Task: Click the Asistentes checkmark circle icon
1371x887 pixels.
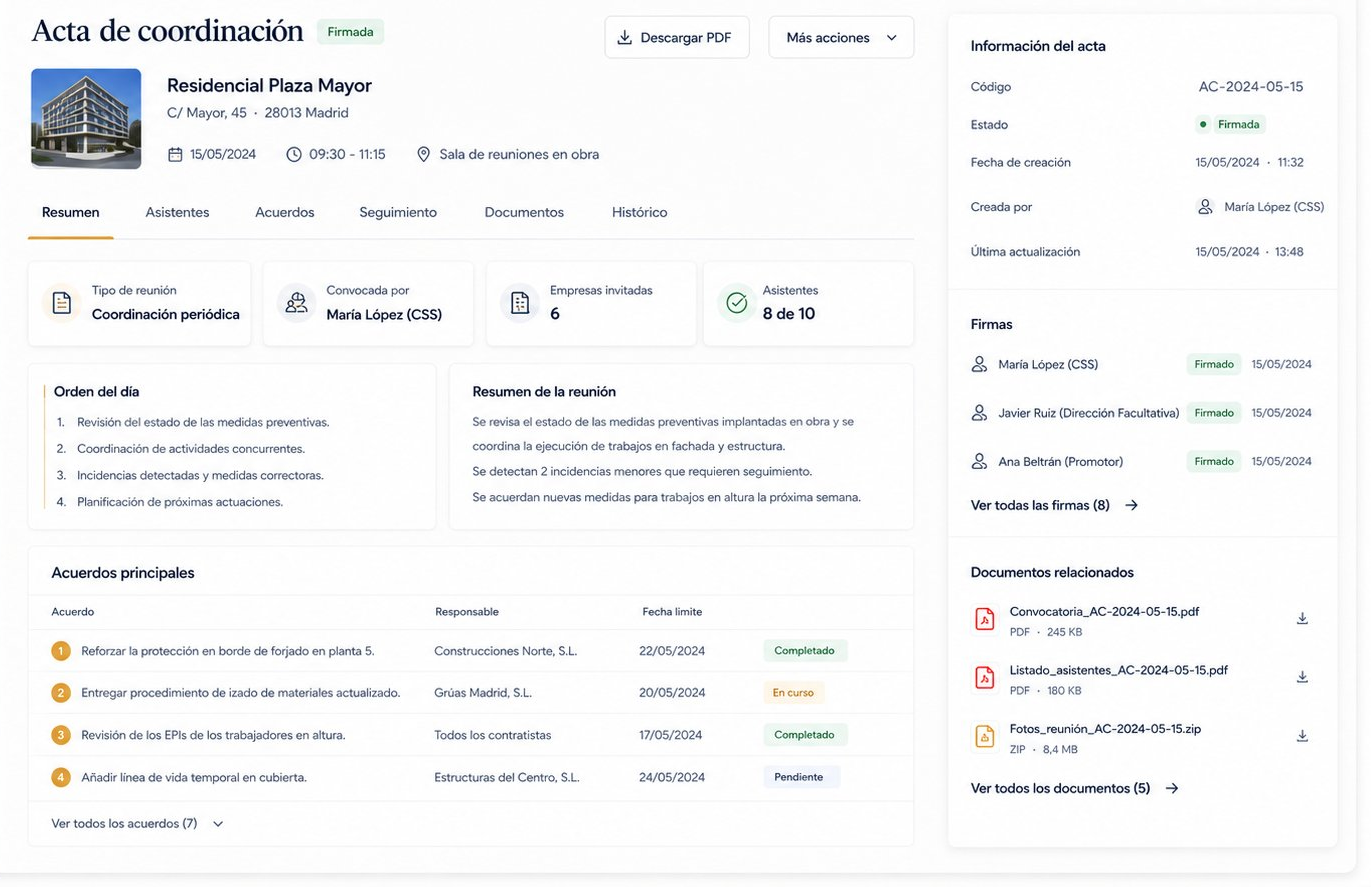Action: point(737,303)
